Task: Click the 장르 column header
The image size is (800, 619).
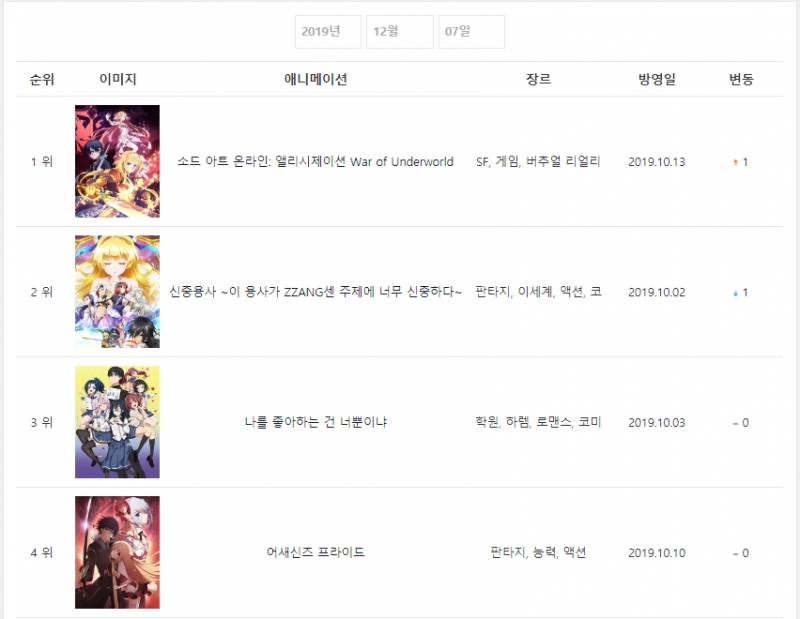Action: click(x=538, y=79)
